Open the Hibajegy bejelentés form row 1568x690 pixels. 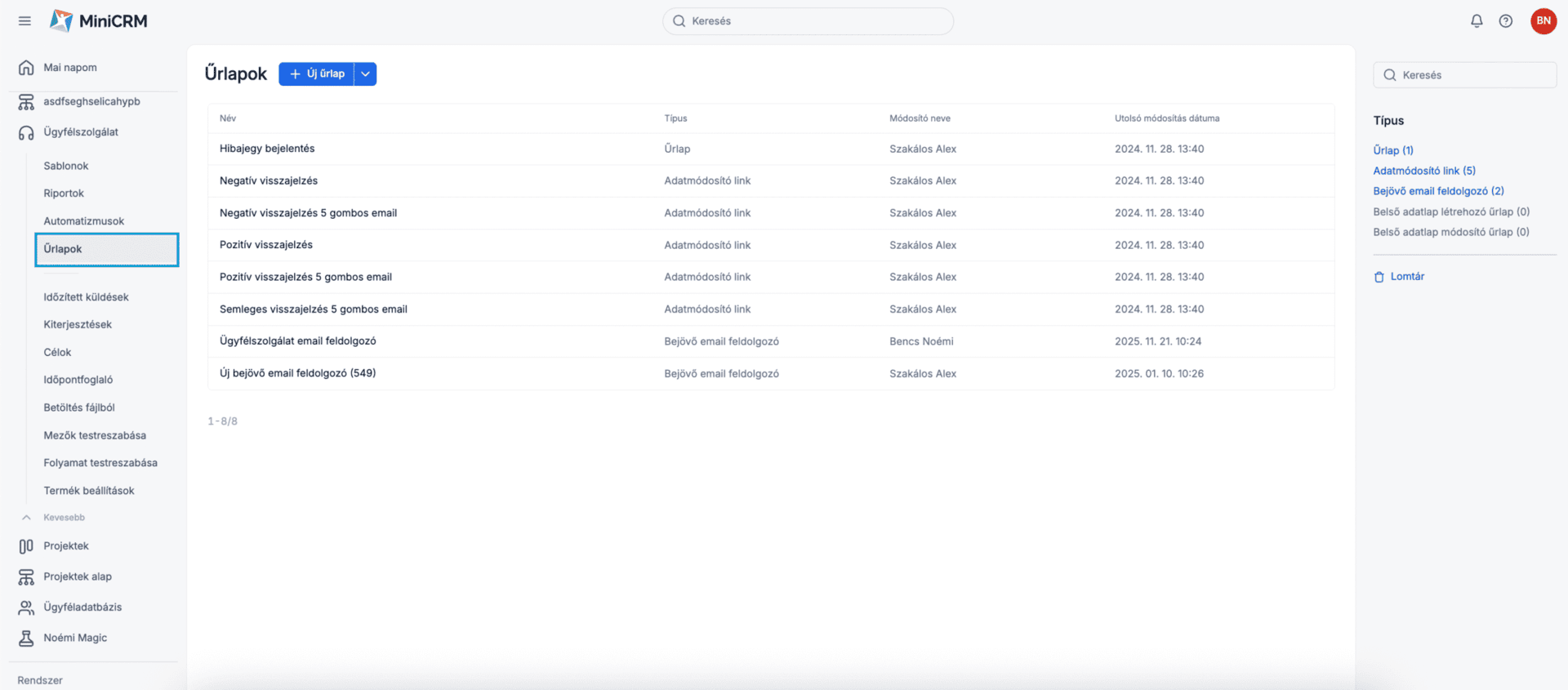tap(267, 149)
